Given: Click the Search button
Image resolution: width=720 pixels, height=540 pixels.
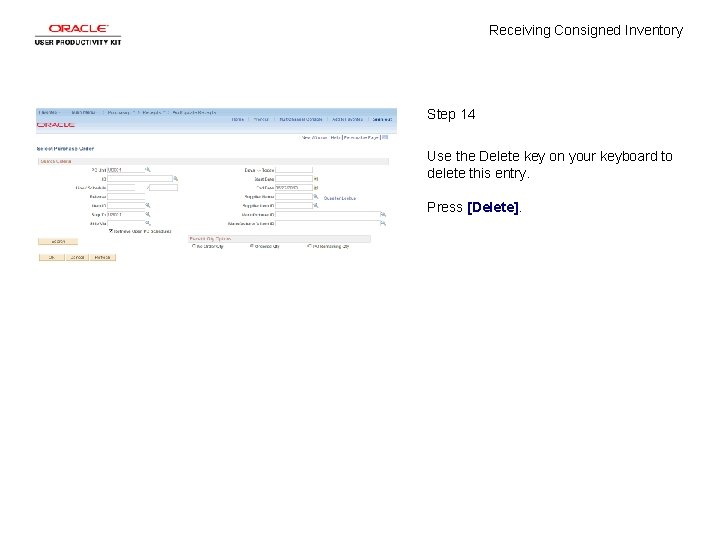Looking at the screenshot, I should click(x=58, y=242).
